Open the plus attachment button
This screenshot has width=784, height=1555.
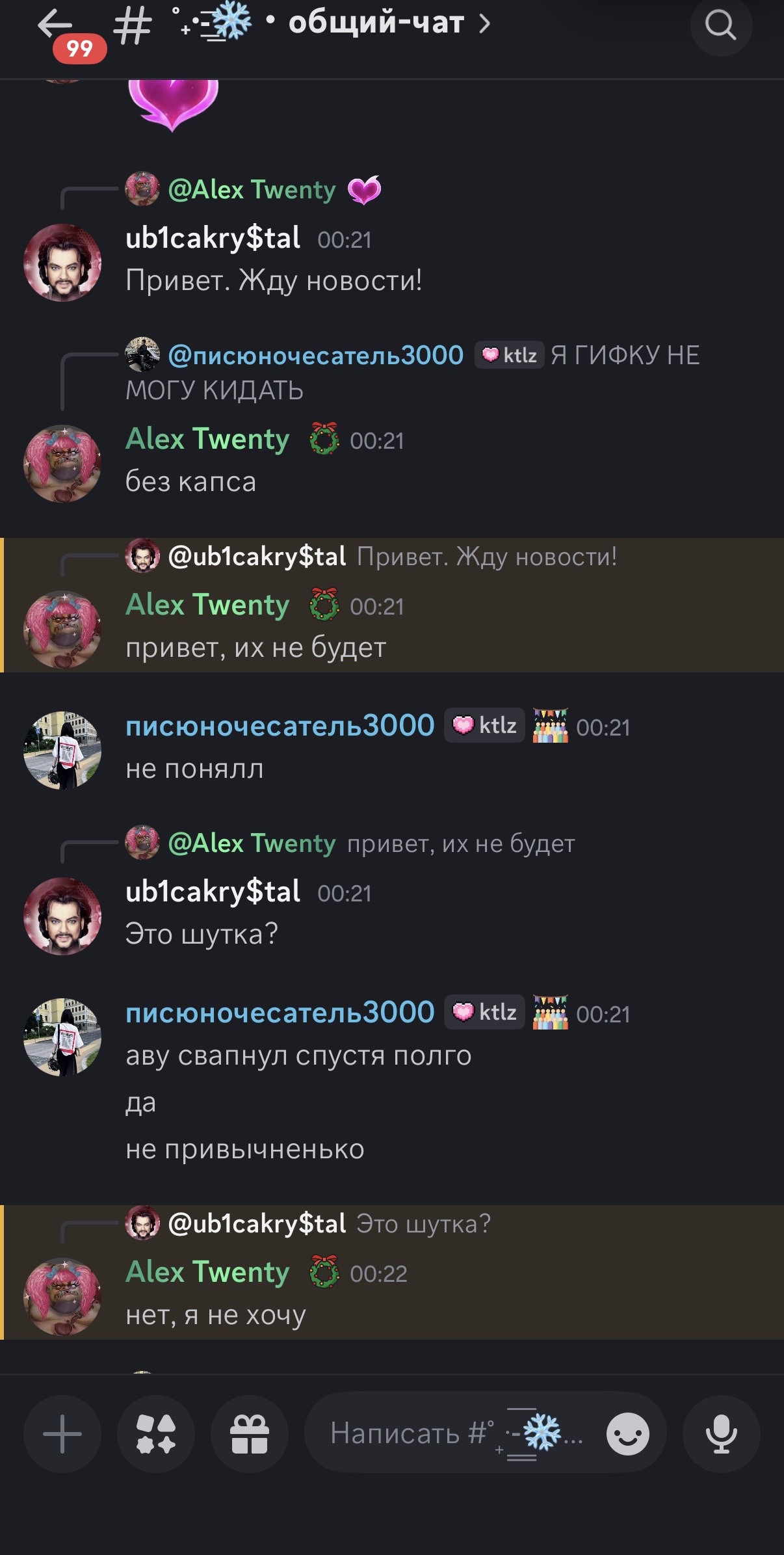(62, 1434)
